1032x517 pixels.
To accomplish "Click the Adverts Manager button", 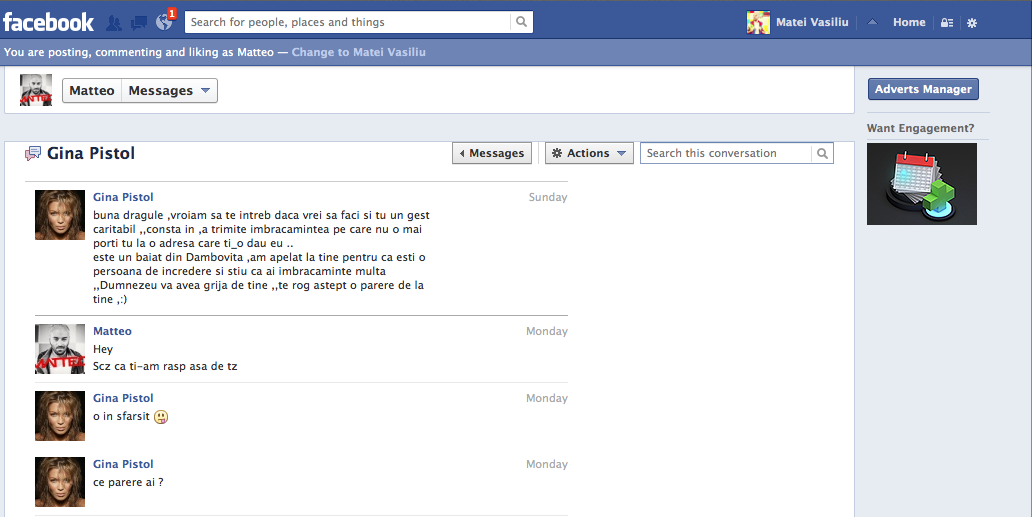I will pos(923,89).
